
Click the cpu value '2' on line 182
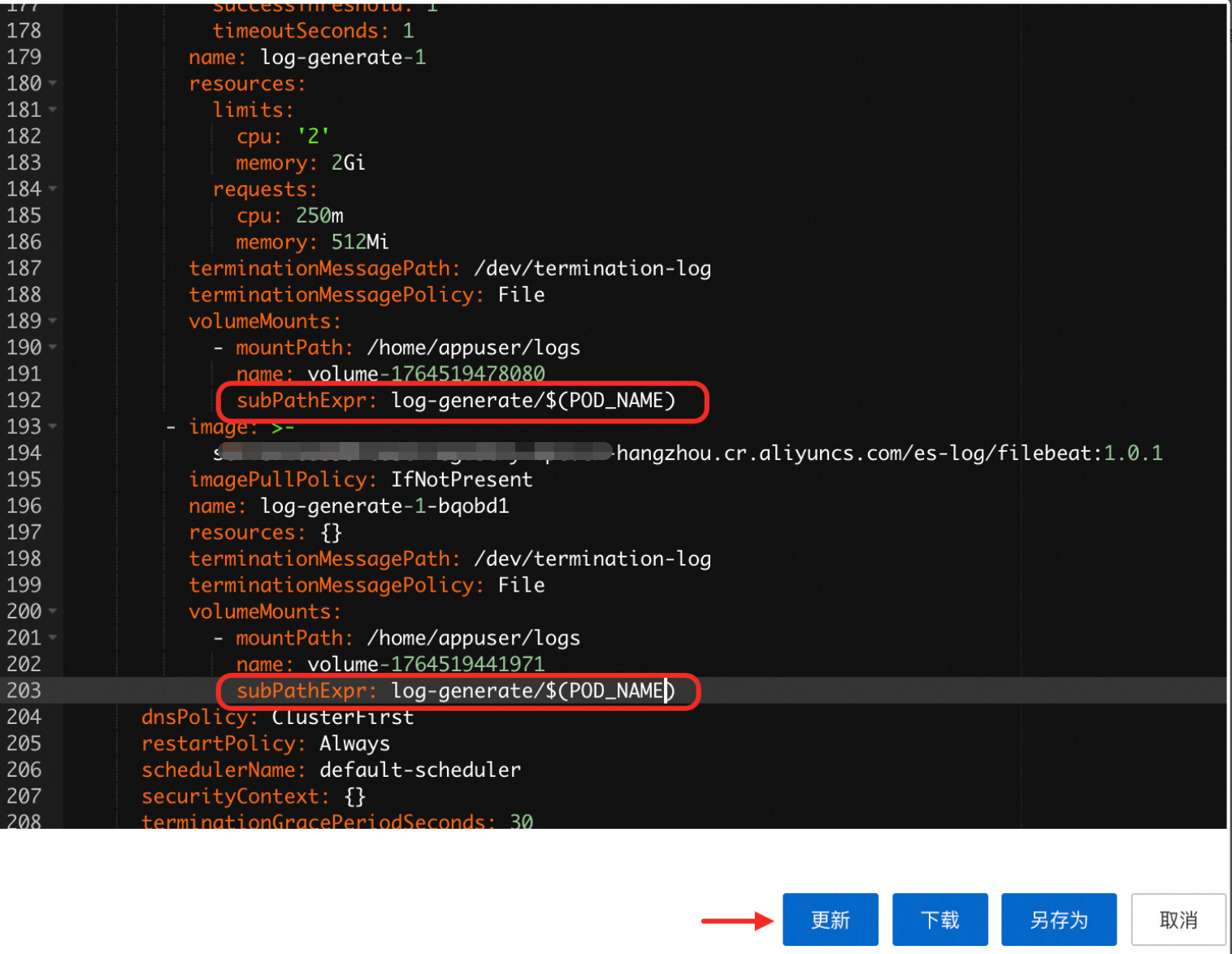[x=313, y=137]
